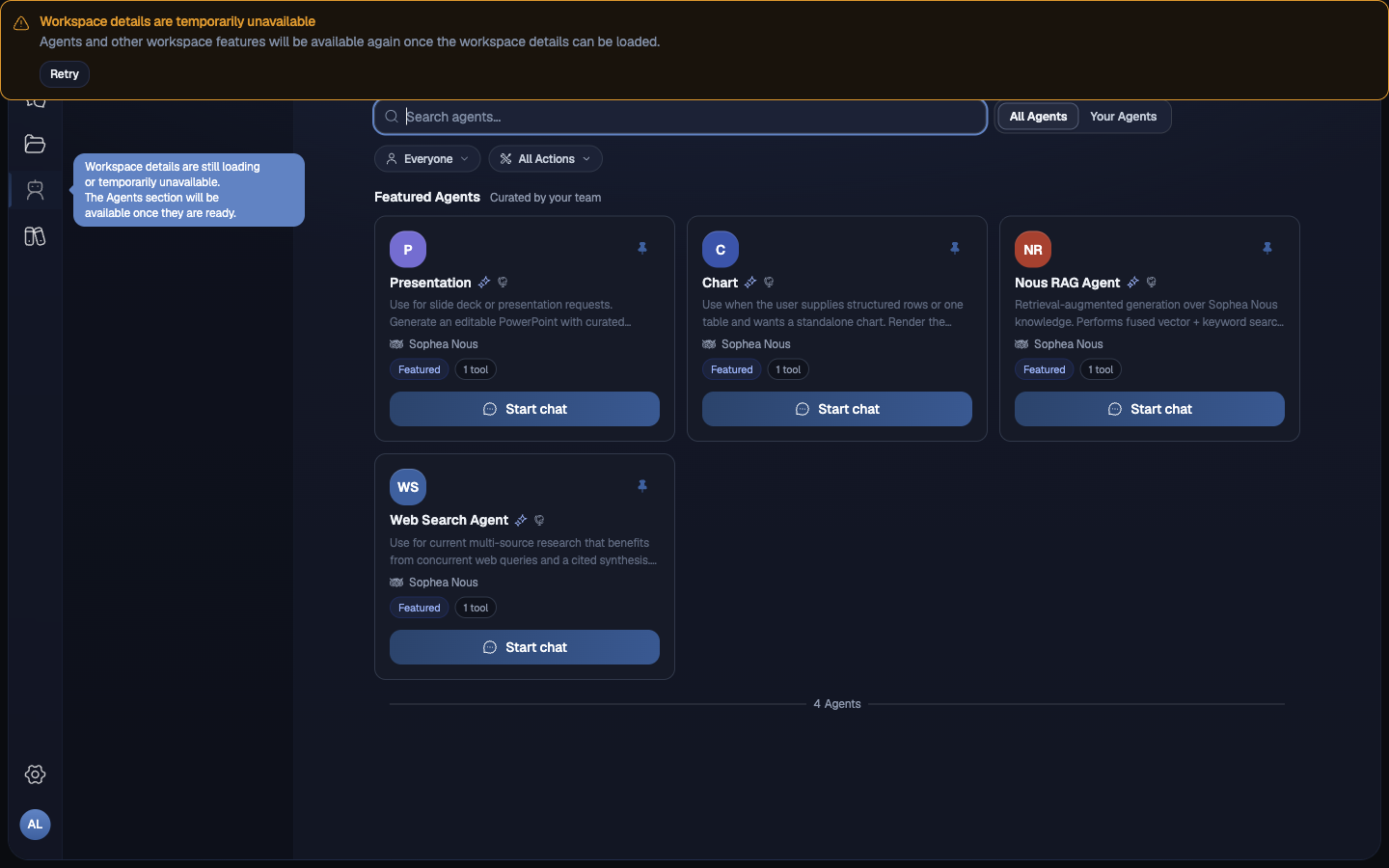This screenshot has width=1389, height=868.
Task: Click the Nous RAG Agent title
Action: [x=1067, y=283]
